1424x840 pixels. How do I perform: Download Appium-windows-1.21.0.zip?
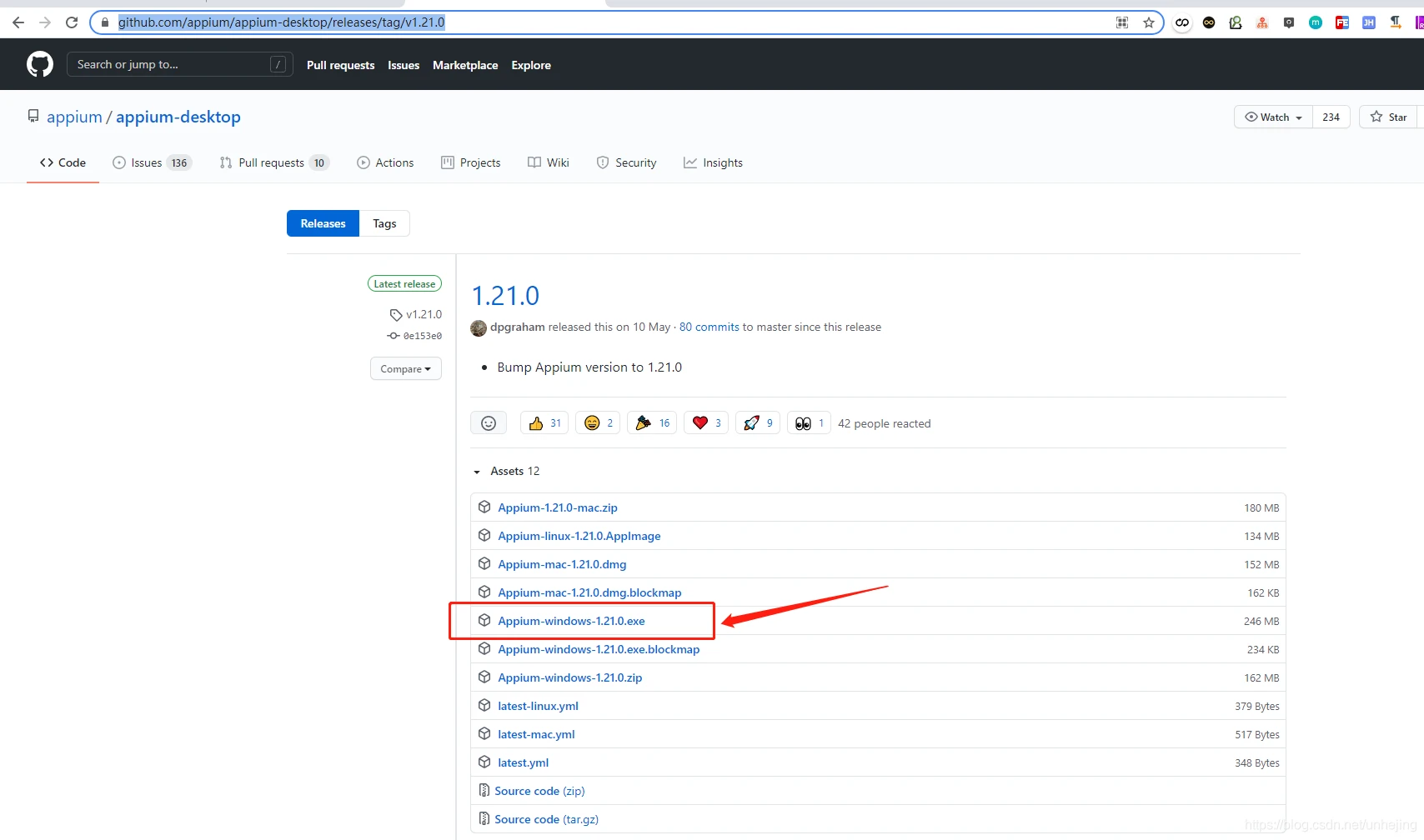[570, 677]
